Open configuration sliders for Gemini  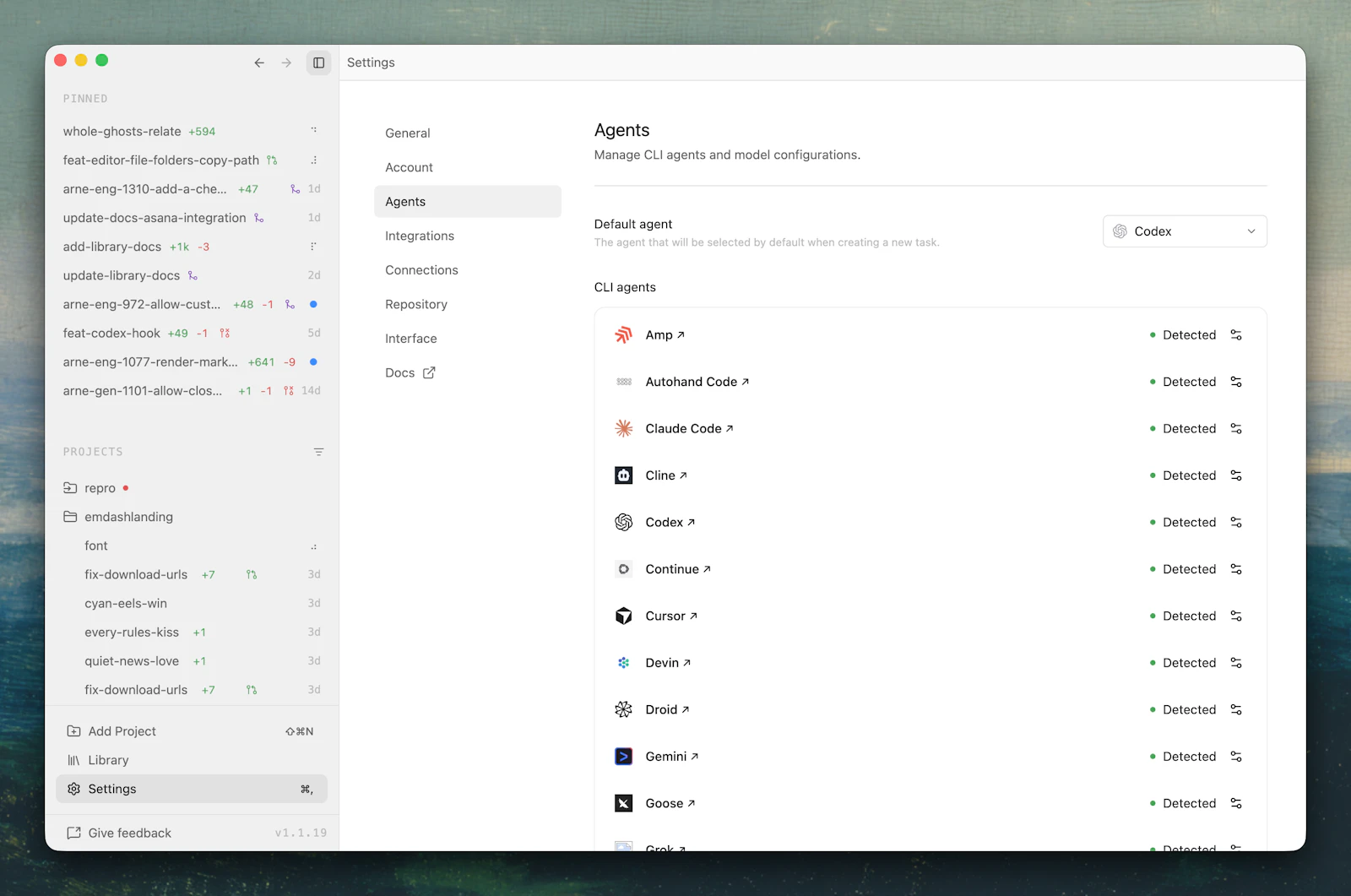click(x=1236, y=757)
